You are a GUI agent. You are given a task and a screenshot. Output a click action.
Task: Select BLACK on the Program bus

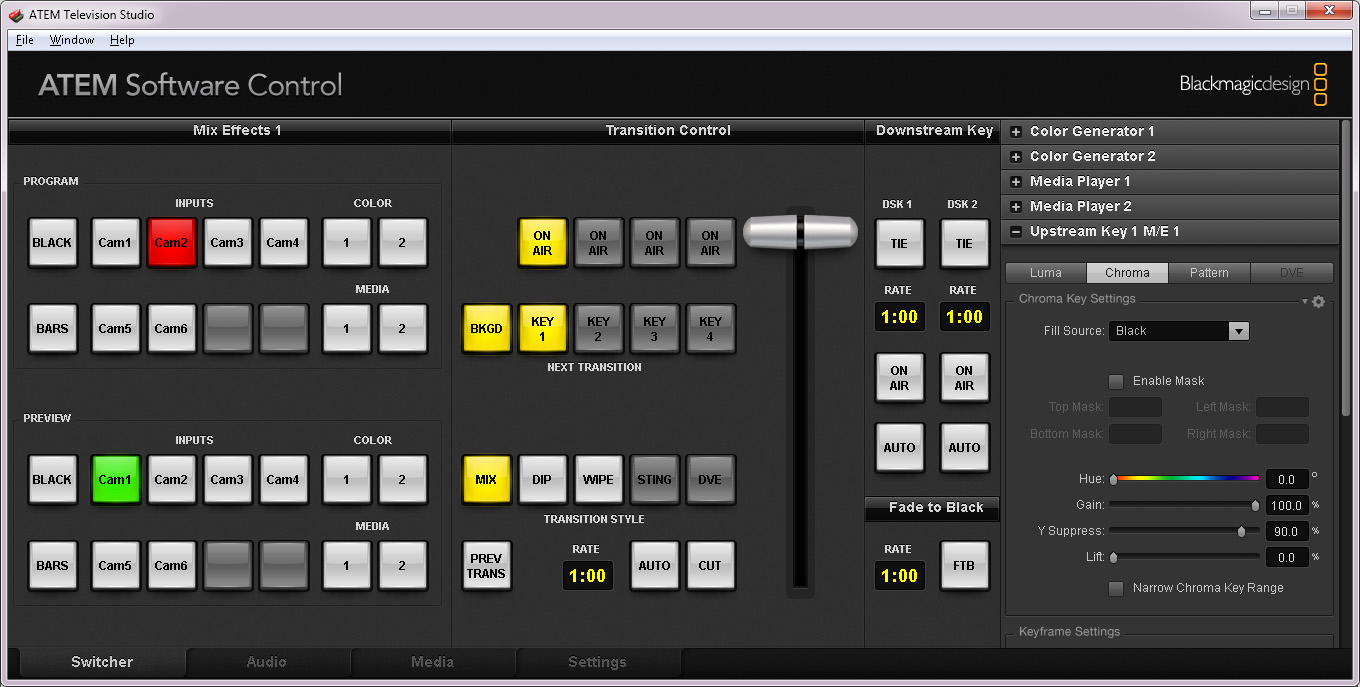52,243
